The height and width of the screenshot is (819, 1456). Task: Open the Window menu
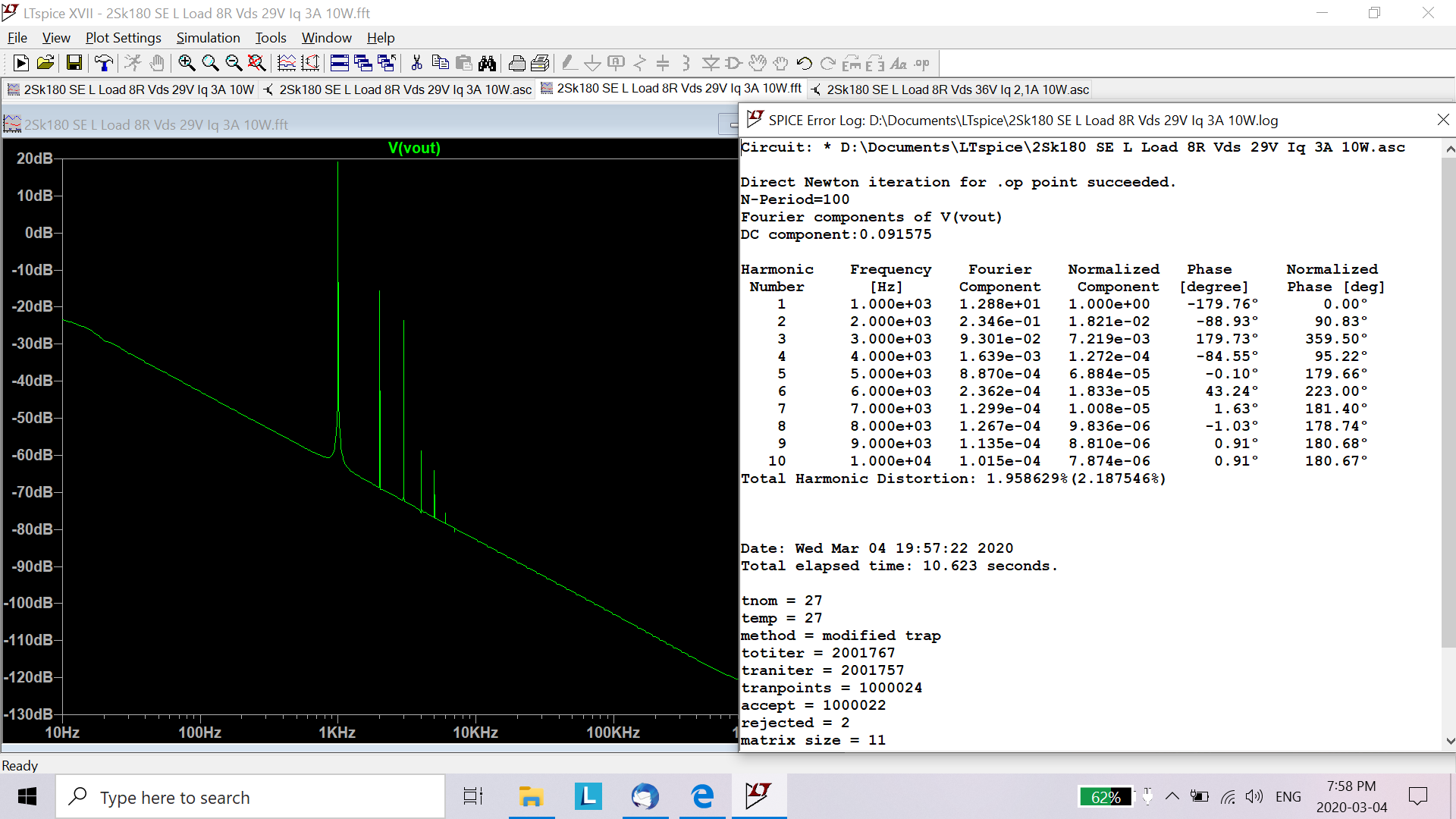326,38
